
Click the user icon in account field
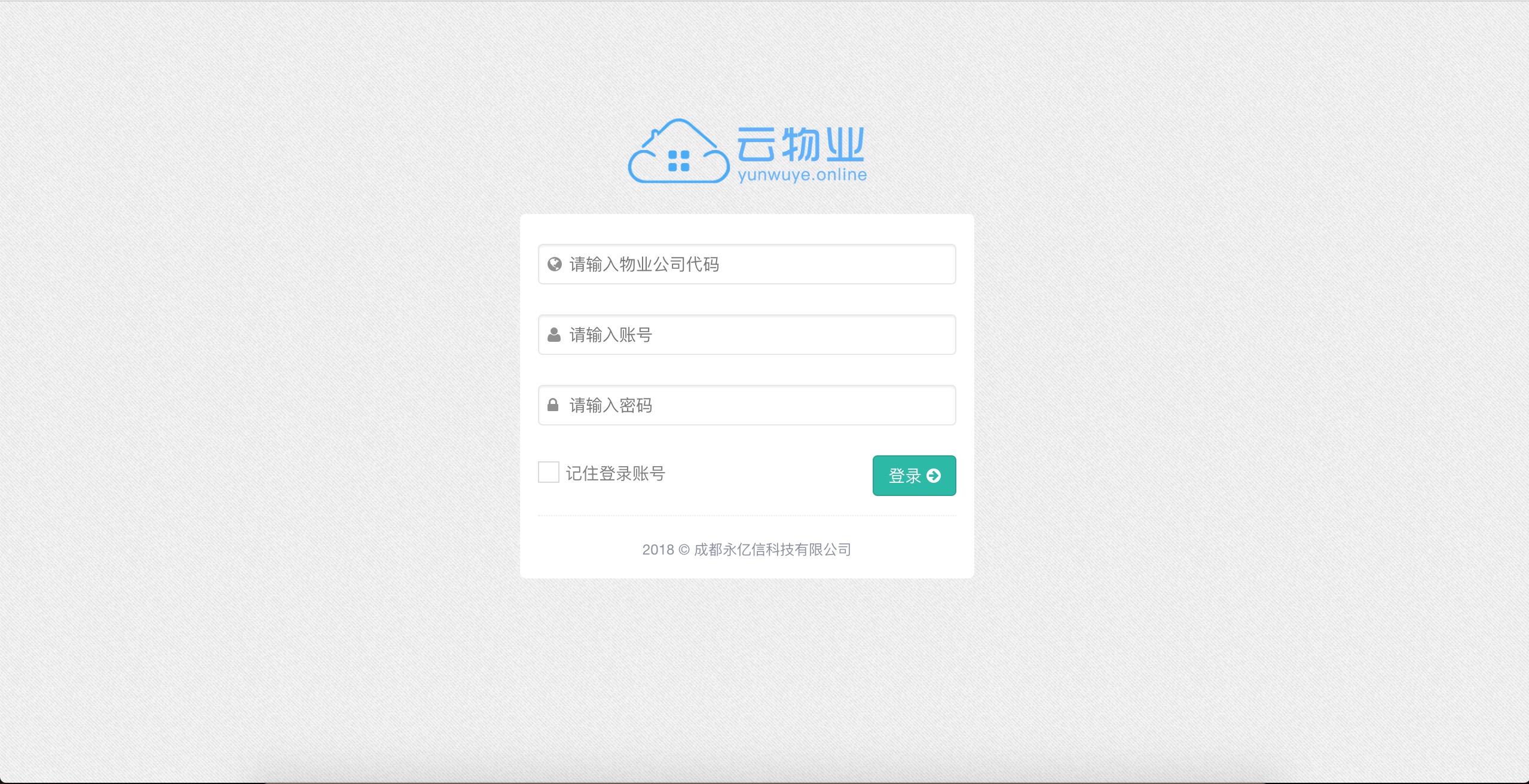coord(554,335)
